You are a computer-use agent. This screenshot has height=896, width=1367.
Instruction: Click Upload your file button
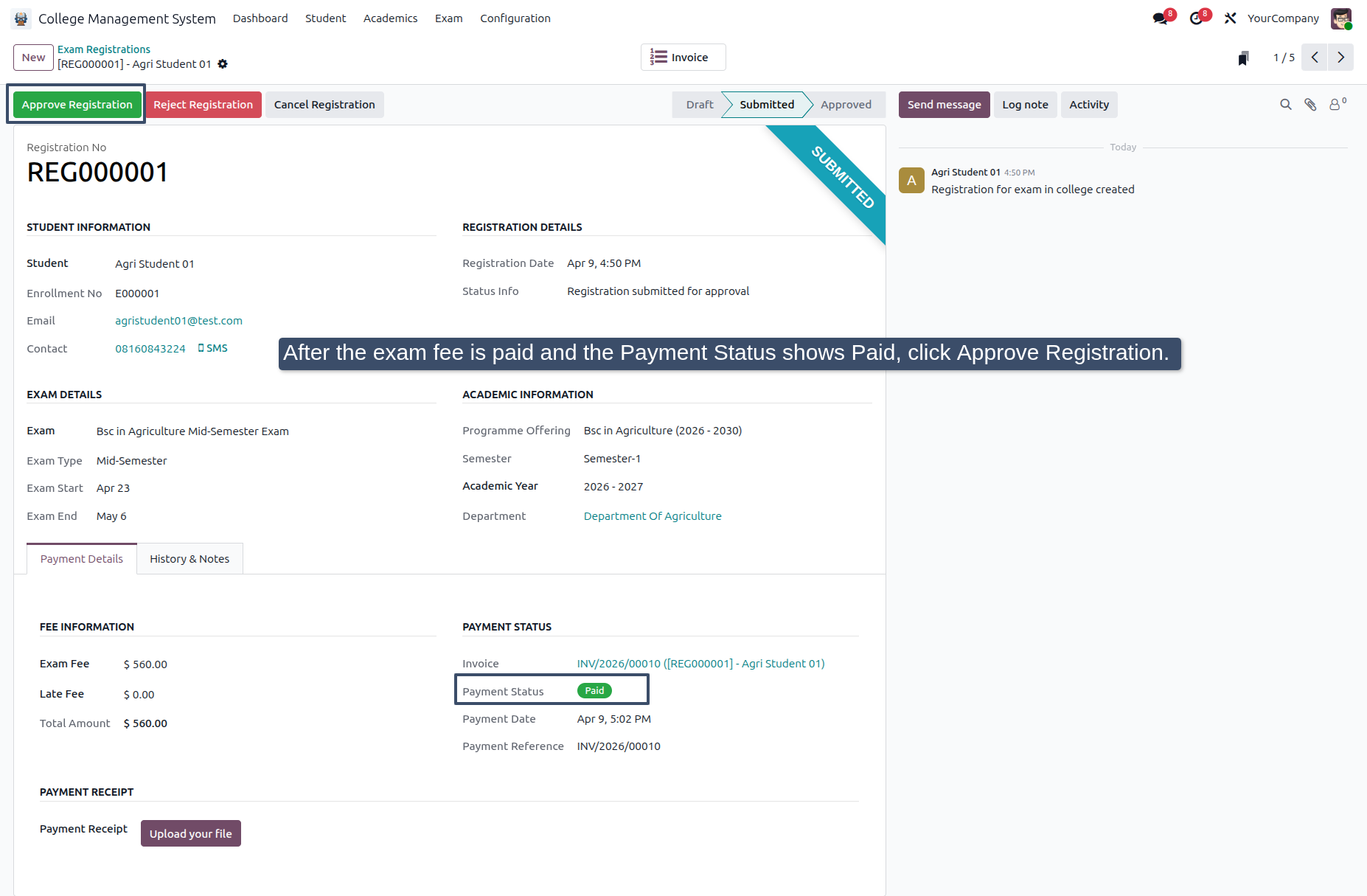click(191, 833)
